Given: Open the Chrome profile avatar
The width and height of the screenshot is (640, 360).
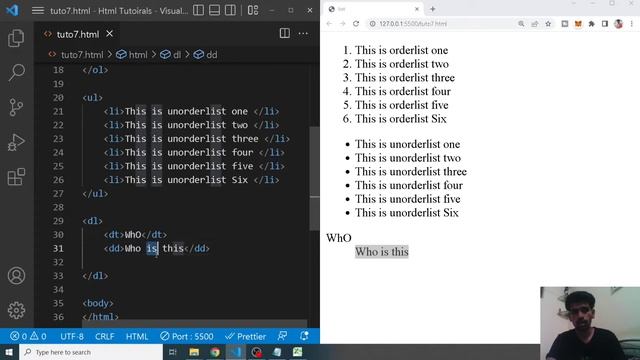Looking at the screenshot, I should (618, 24).
